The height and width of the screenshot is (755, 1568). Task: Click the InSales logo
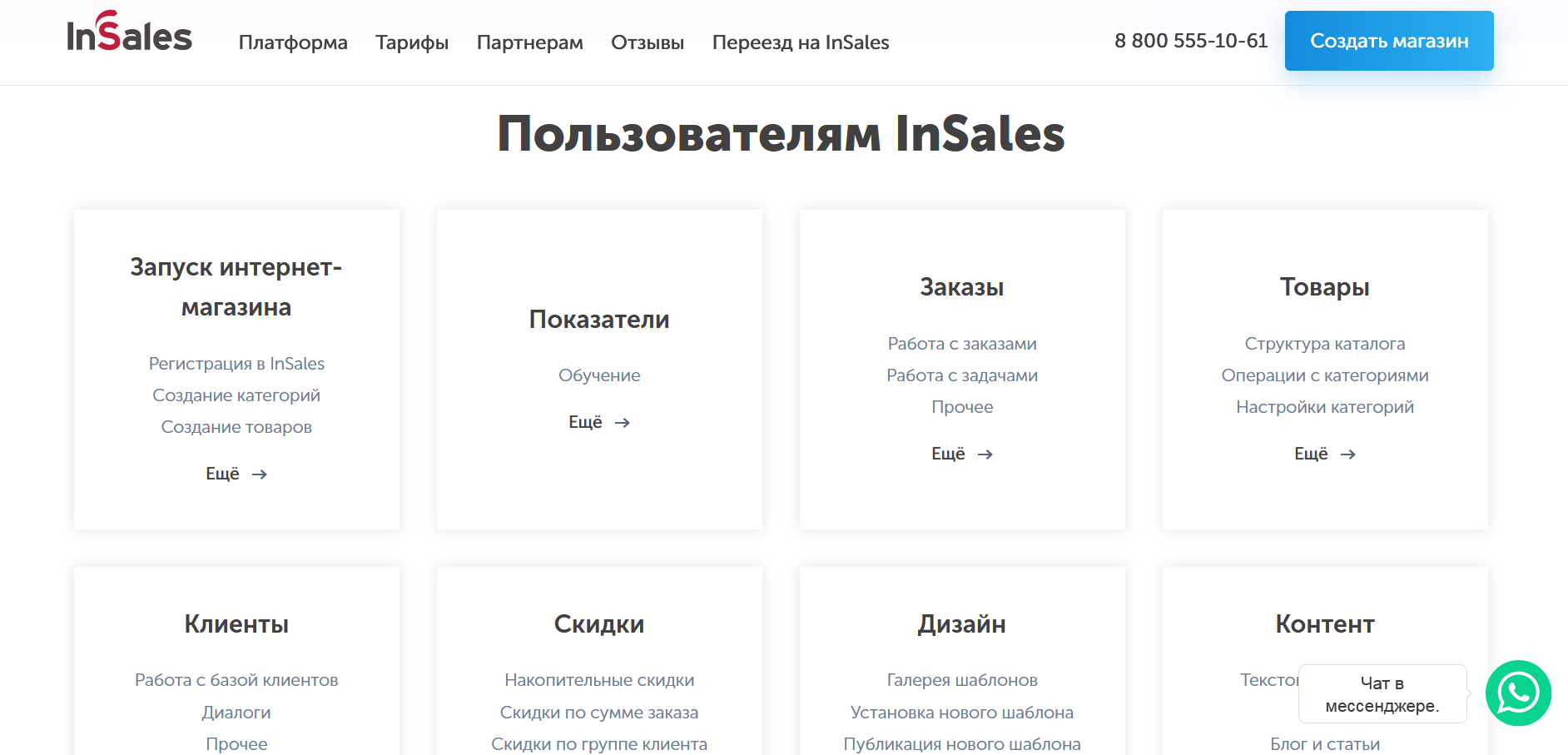[129, 32]
